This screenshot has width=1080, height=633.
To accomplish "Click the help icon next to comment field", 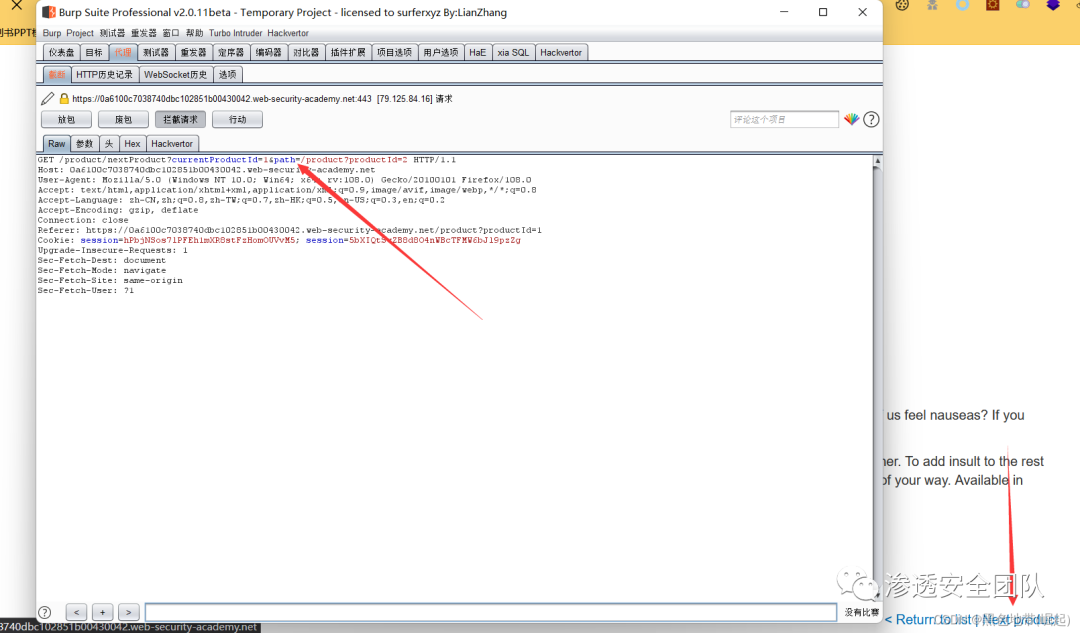I will pos(871,119).
